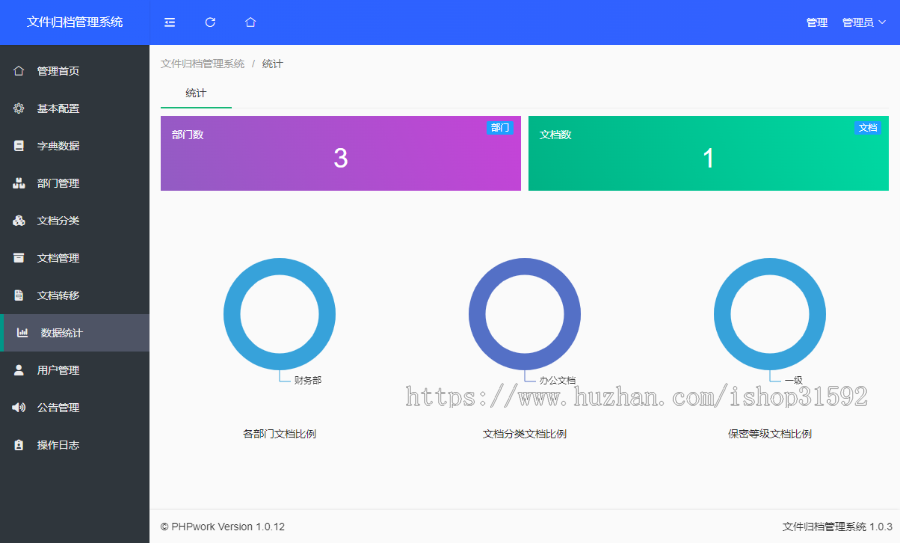The image size is (900, 543).
Task: Click the 文件归档管理系统 1.0.3 footer text
Action: coord(837,526)
